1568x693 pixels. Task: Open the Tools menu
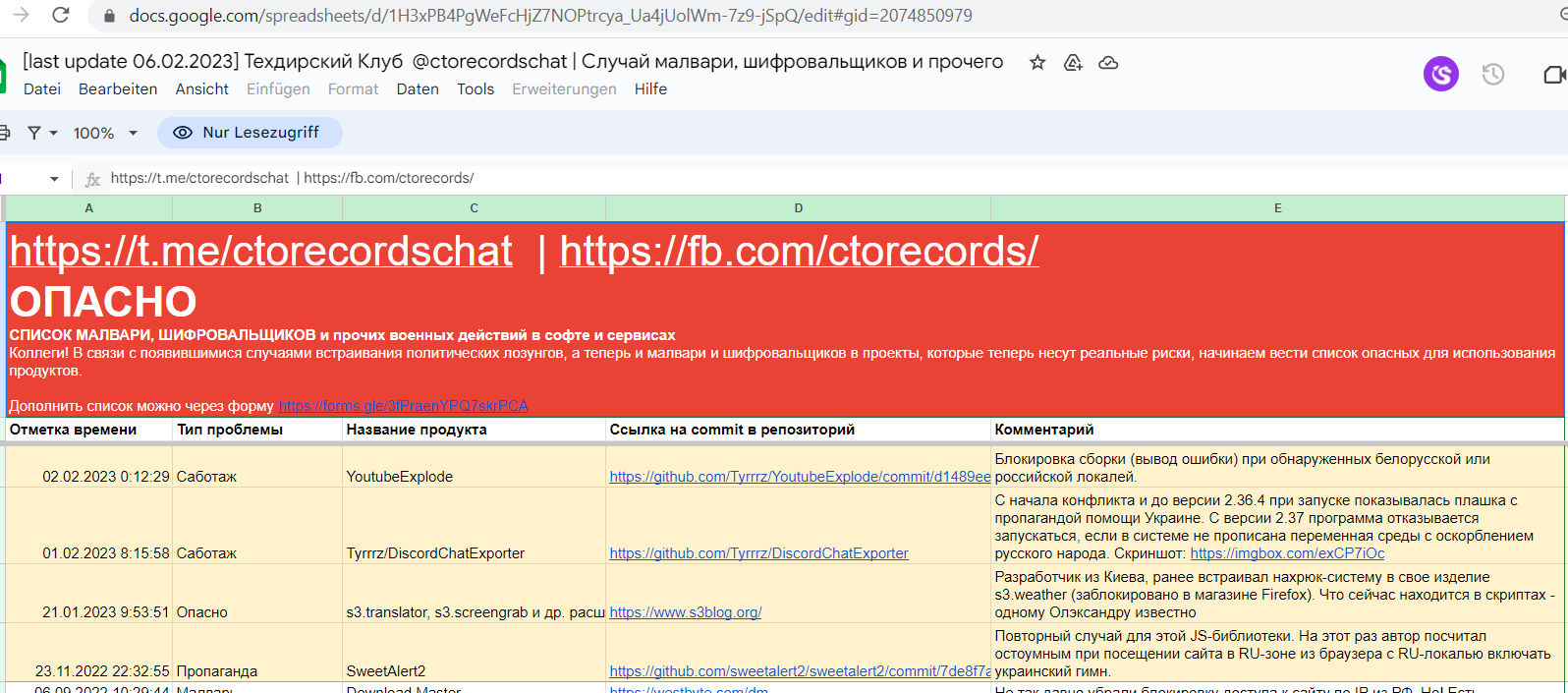[476, 88]
